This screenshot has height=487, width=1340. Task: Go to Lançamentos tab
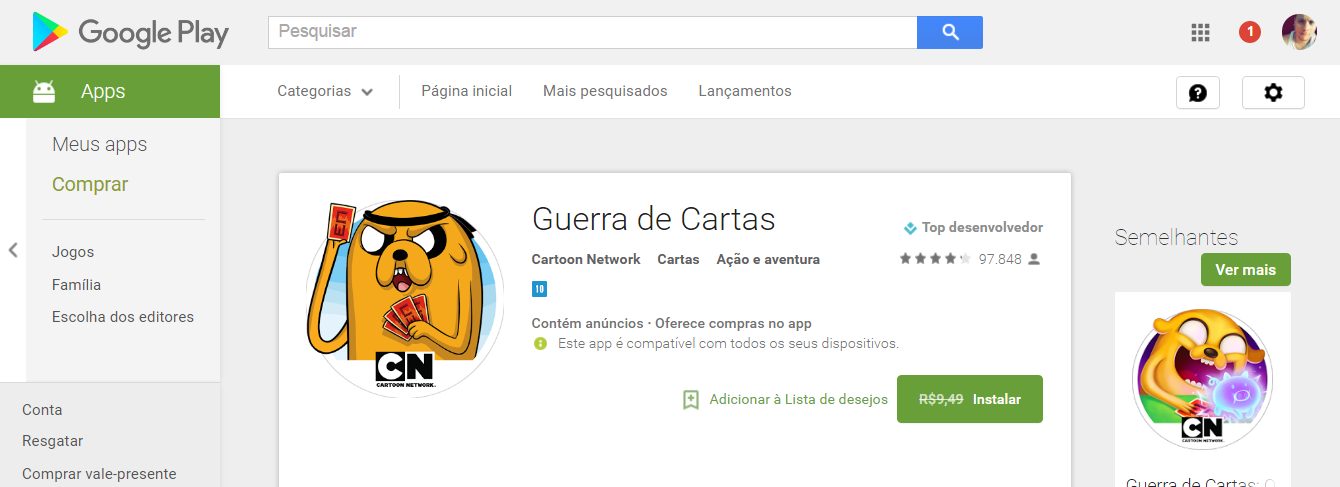pyautogui.click(x=745, y=91)
